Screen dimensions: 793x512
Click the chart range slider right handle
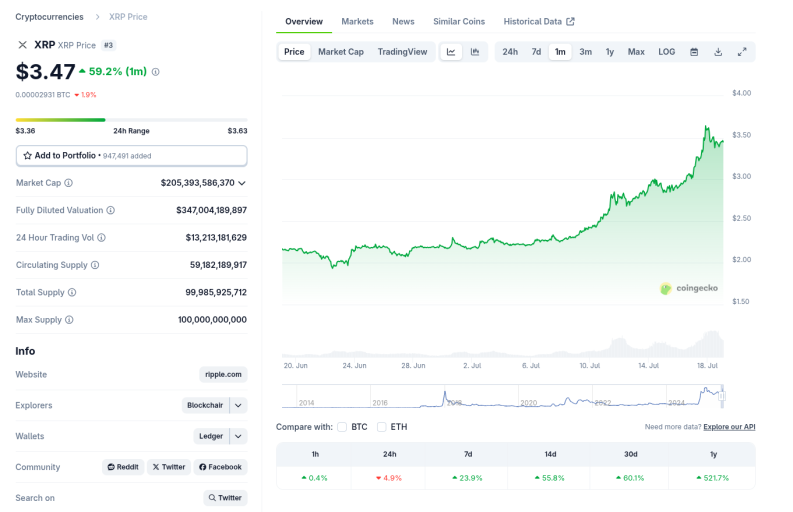[722, 396]
